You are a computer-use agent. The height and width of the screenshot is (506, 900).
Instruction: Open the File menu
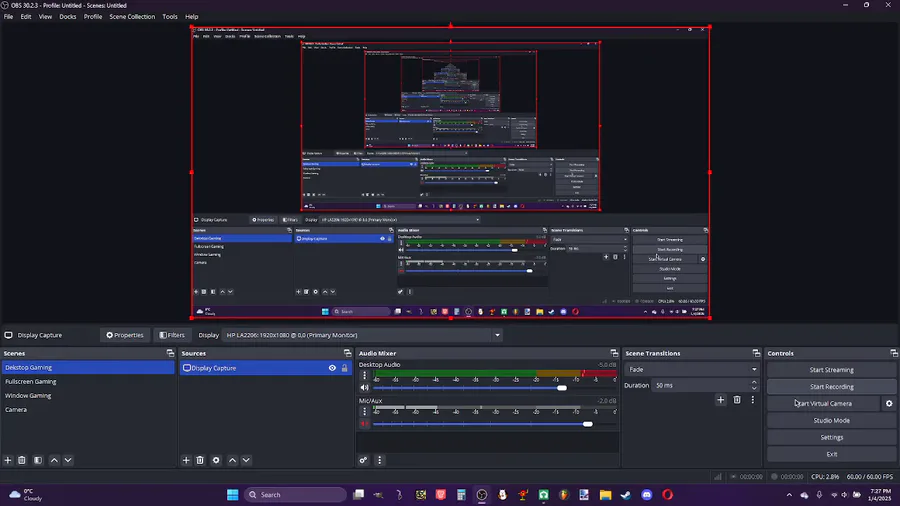tap(9, 17)
